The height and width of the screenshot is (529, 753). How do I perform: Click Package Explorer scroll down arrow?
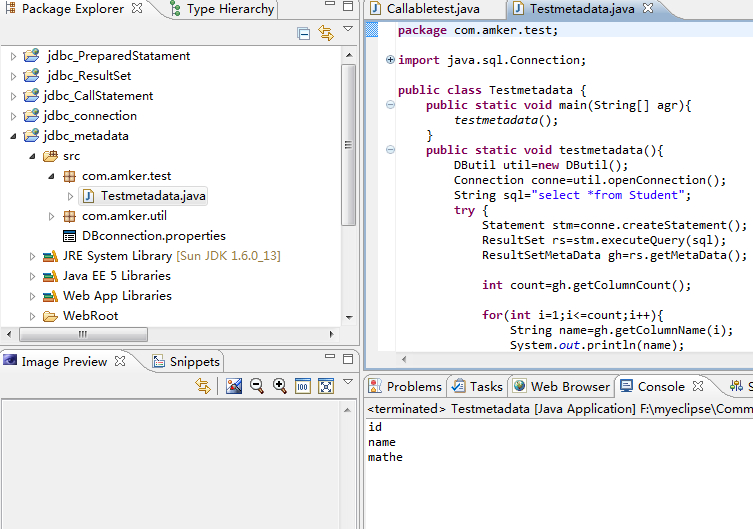tap(349, 318)
